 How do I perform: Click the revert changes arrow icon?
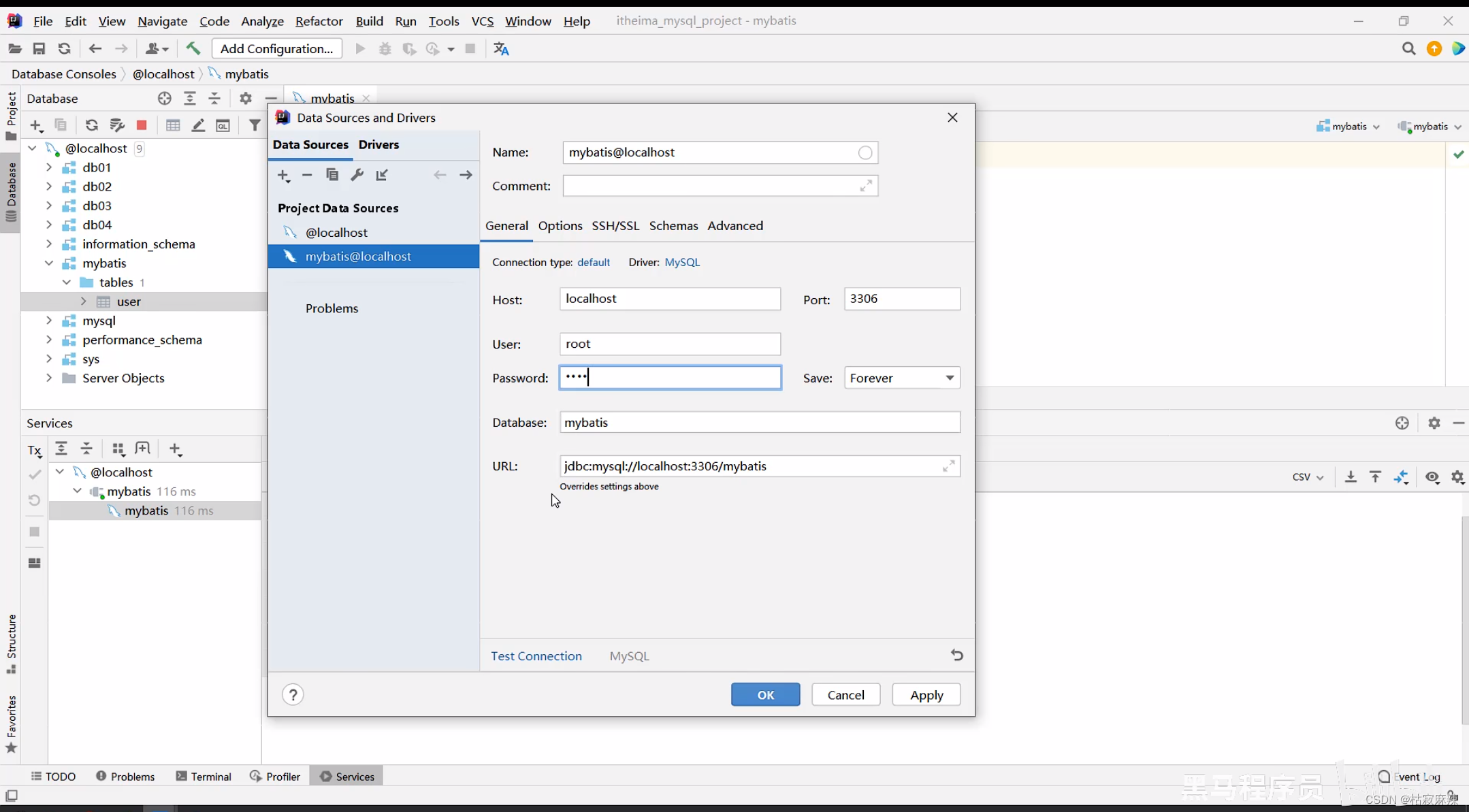[x=956, y=655]
